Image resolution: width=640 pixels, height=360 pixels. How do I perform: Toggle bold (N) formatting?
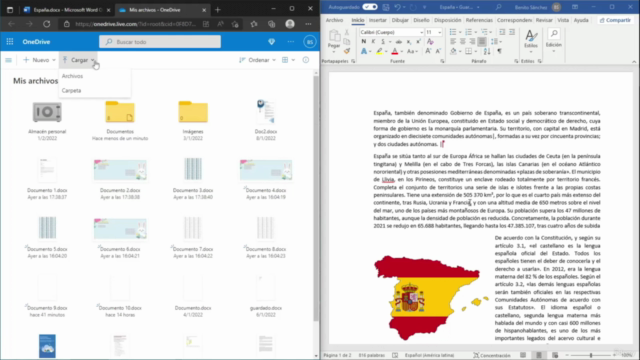pyautogui.click(x=364, y=41)
